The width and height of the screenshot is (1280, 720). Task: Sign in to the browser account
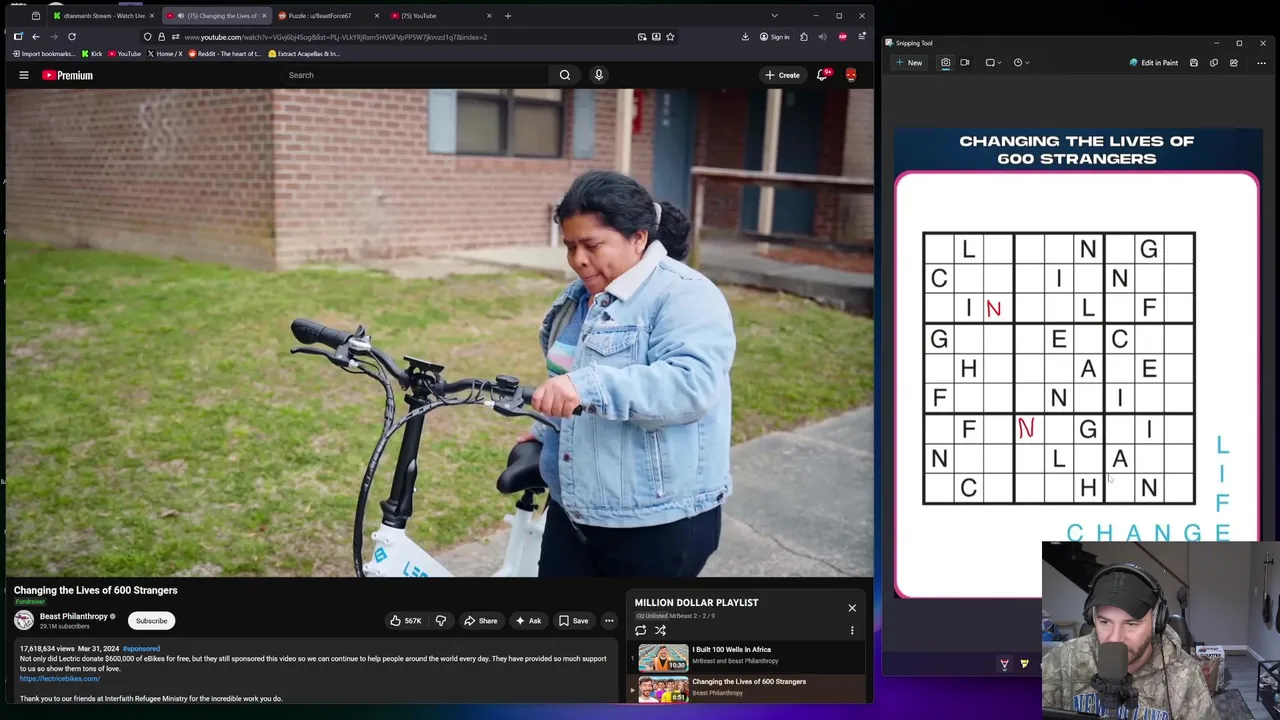(774, 37)
